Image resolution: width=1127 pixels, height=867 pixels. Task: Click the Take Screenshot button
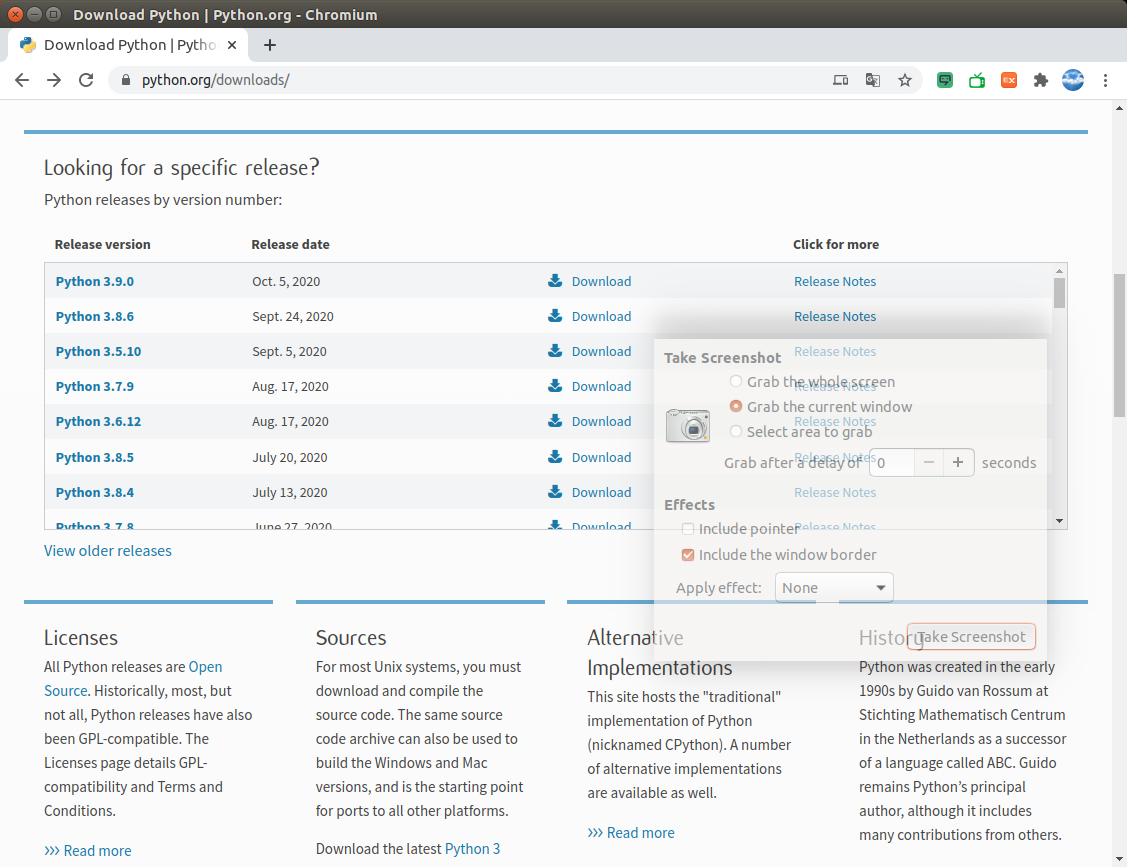pos(971,637)
